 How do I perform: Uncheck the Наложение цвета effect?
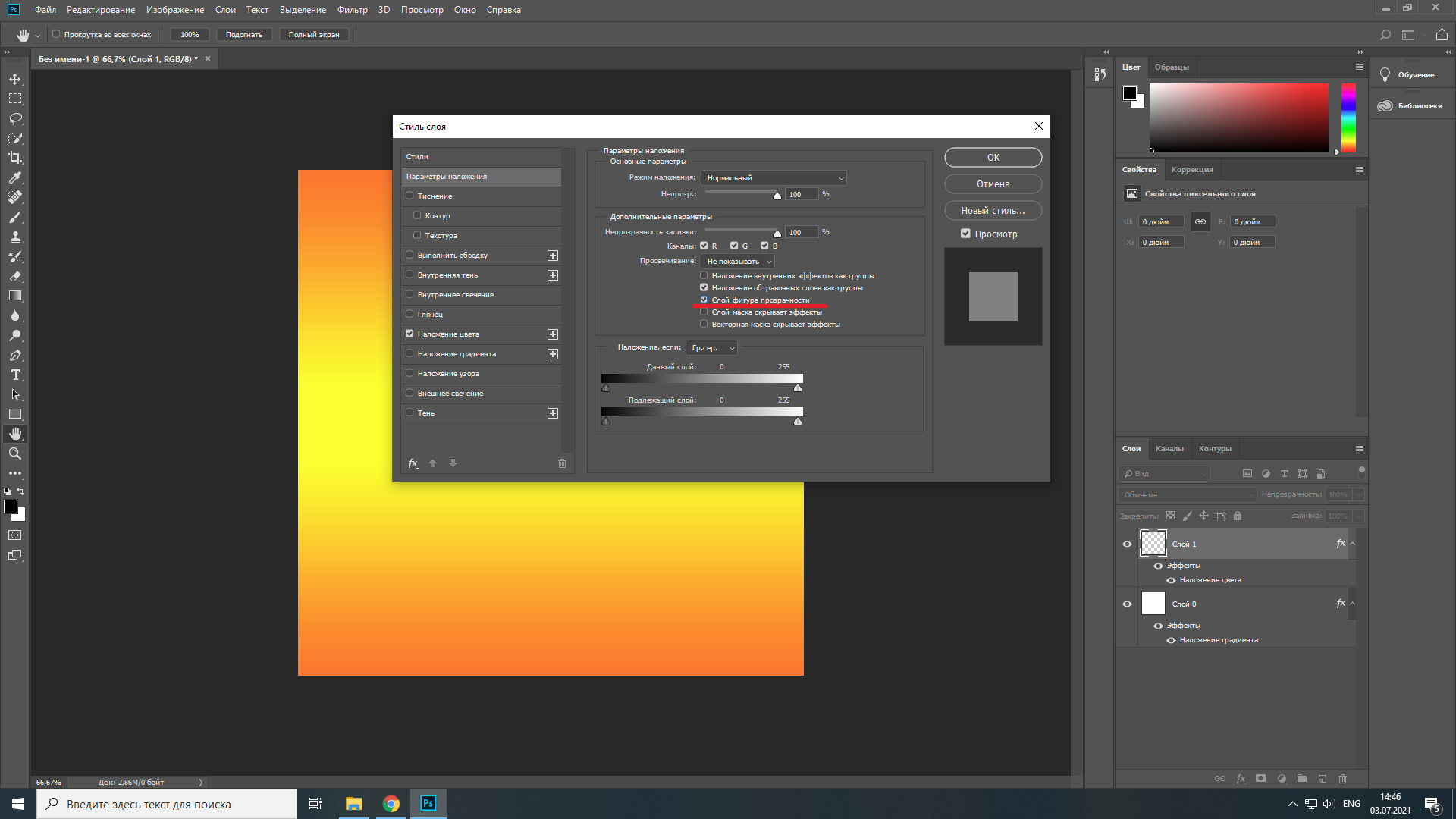[x=409, y=334]
